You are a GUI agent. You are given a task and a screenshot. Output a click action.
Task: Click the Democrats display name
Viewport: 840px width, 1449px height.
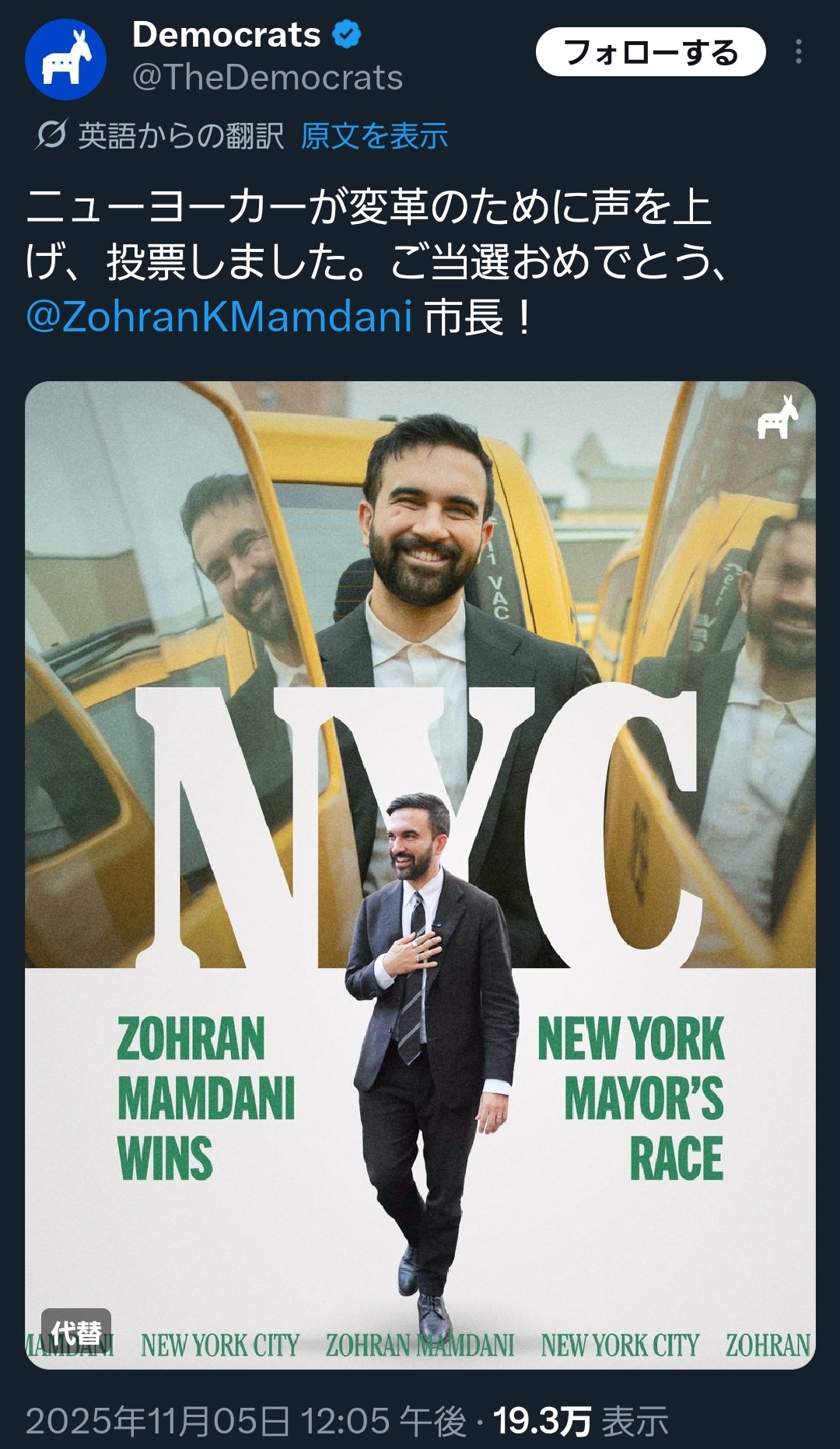coord(226,35)
